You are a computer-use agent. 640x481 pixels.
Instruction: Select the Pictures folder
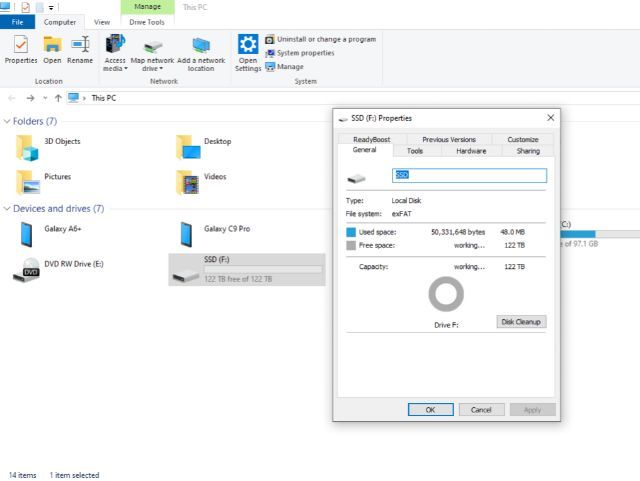click(43, 183)
